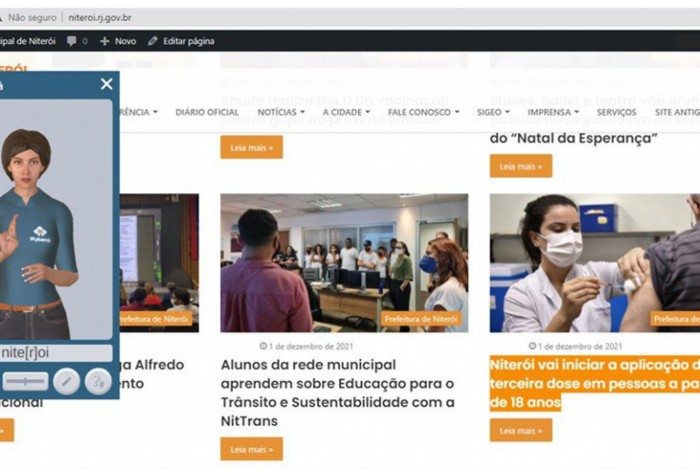Click Leia mais under NitTrans article
Screen dimensions: 700x470
click(x=251, y=449)
